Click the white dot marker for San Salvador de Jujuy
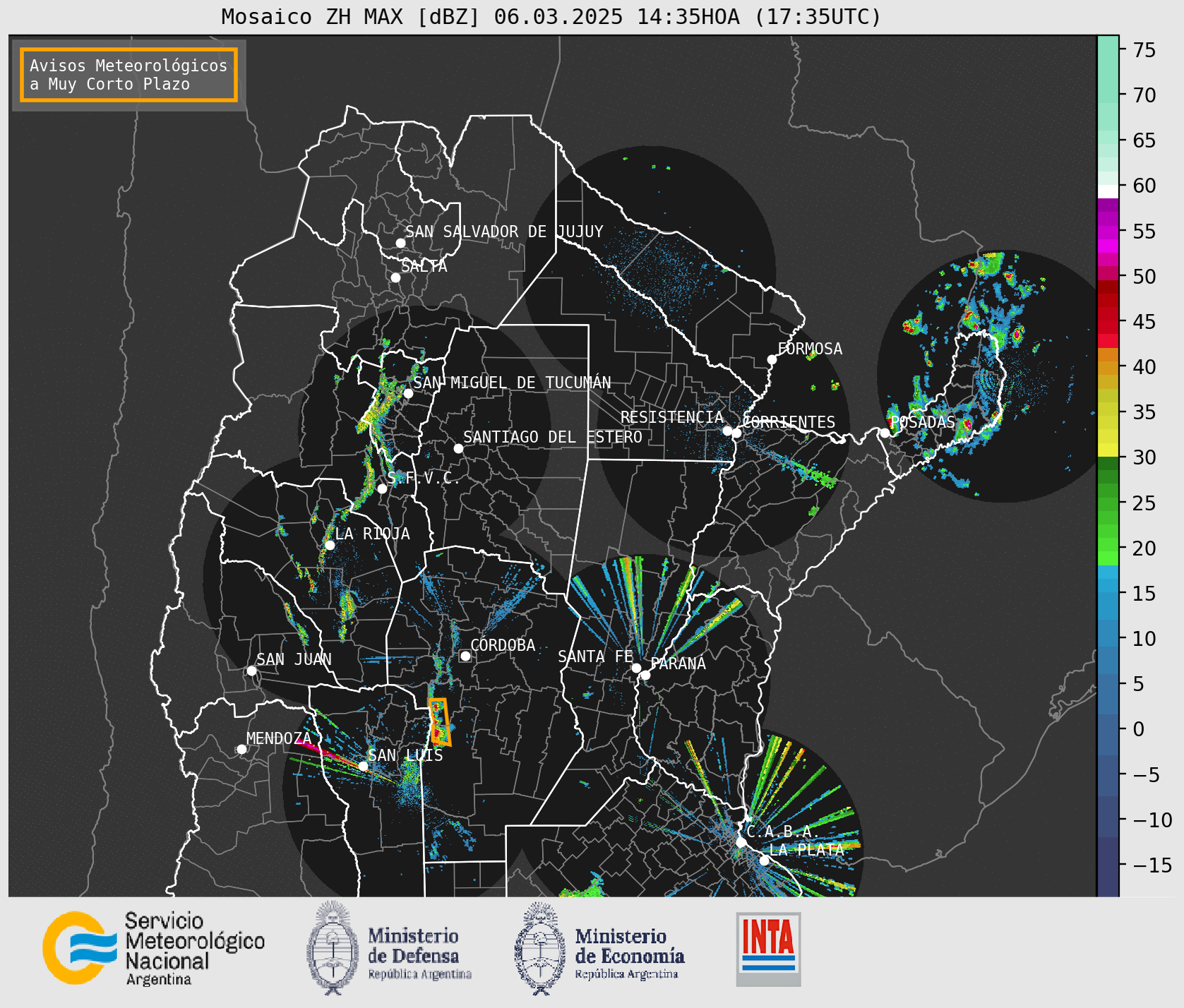This screenshot has height=1008, width=1184. click(400, 243)
